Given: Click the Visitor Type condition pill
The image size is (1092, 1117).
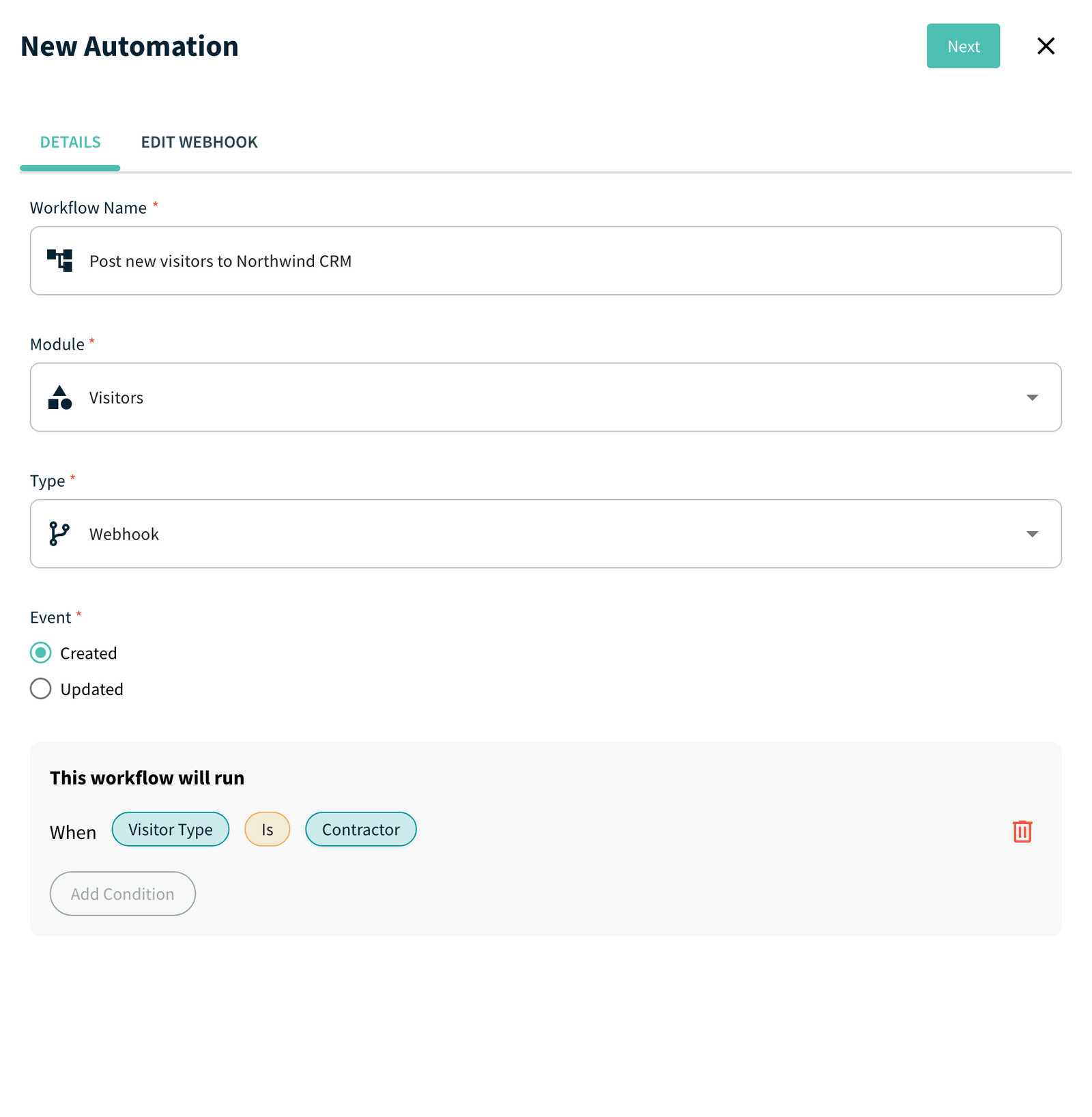Looking at the screenshot, I should tap(171, 830).
